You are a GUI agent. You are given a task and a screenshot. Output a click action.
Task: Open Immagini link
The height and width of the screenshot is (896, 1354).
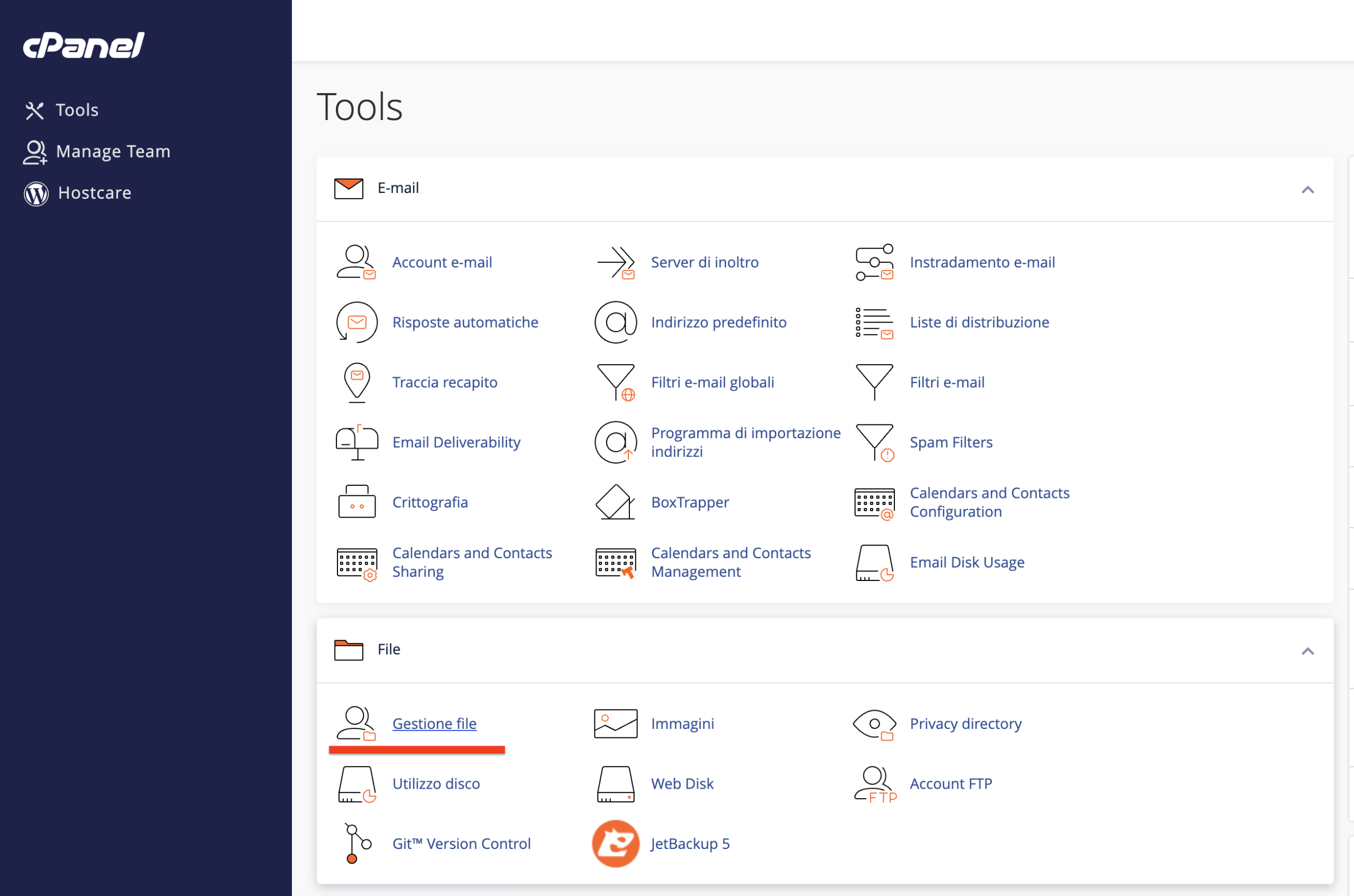click(682, 724)
